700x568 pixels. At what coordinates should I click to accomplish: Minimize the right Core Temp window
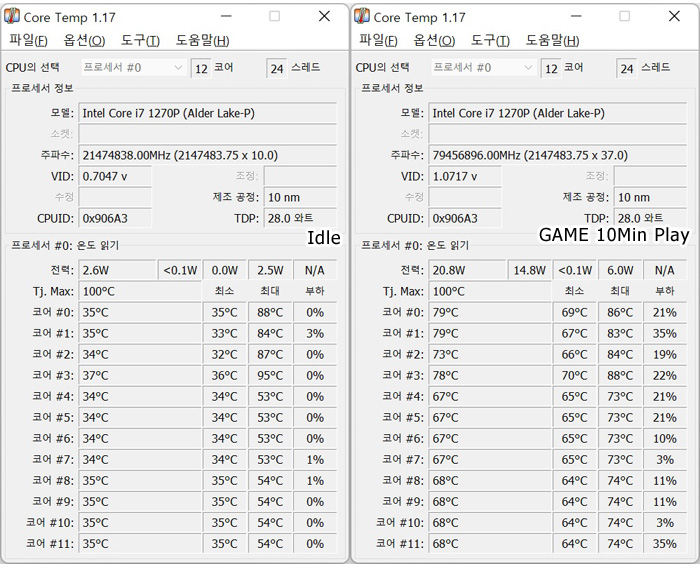[576, 16]
